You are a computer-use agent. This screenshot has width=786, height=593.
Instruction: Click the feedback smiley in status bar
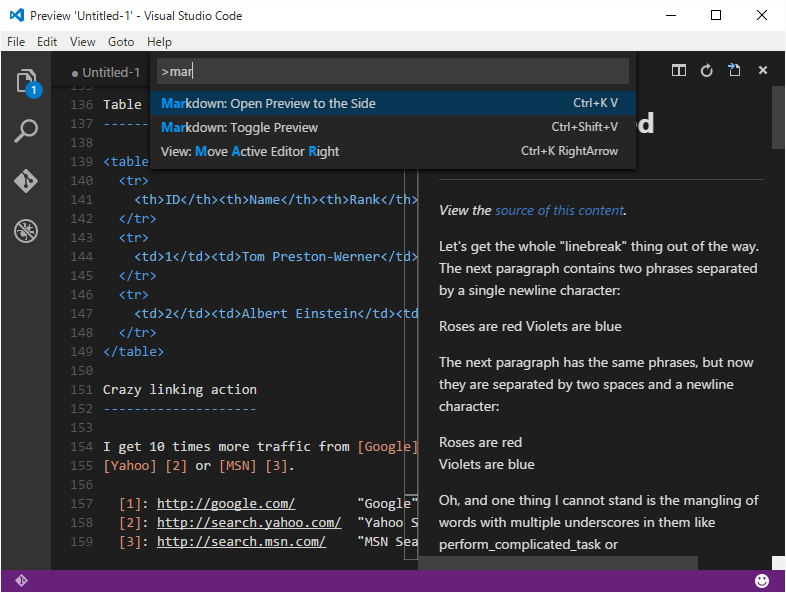point(761,580)
